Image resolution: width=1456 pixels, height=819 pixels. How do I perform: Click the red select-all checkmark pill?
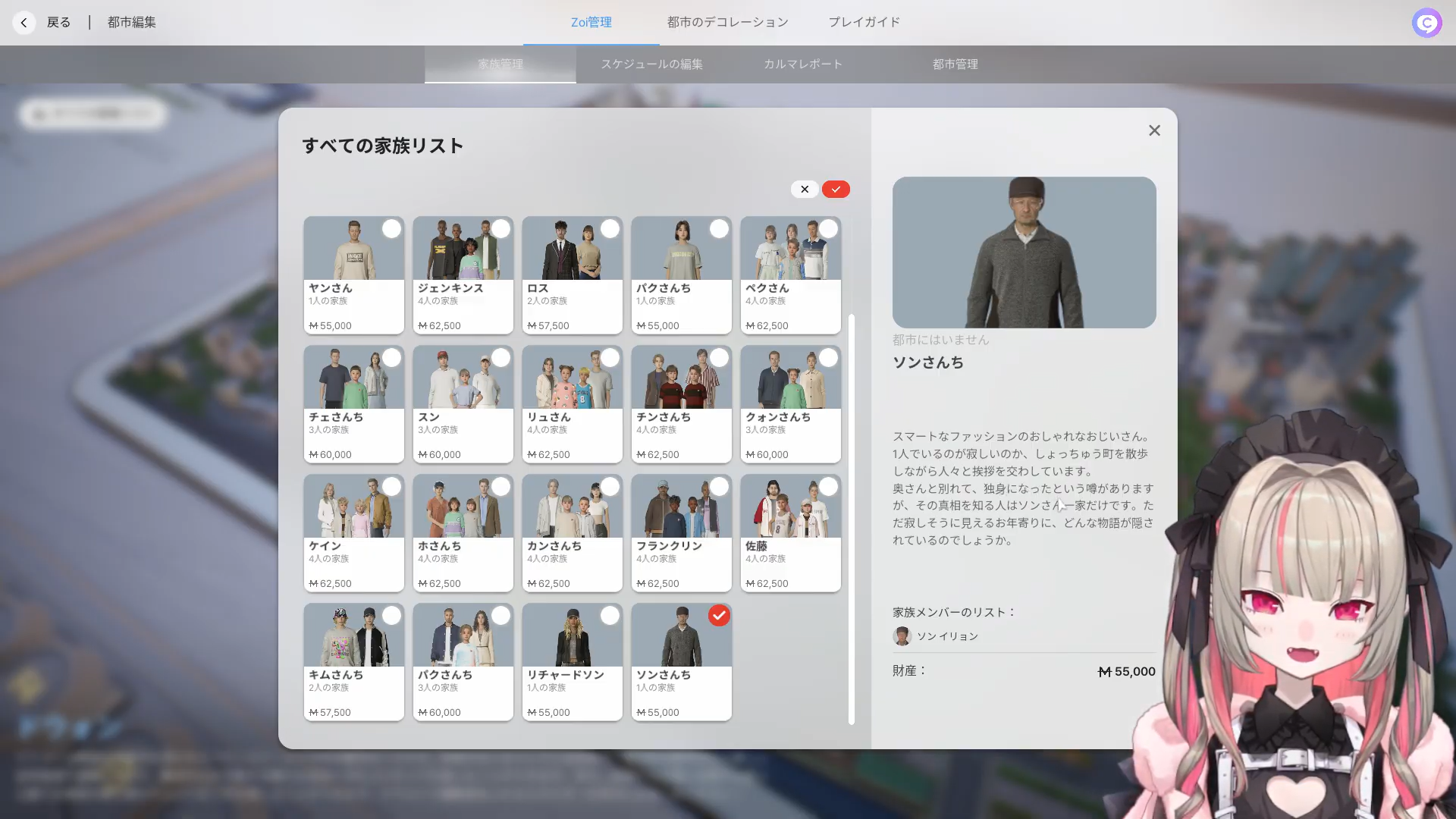836,190
